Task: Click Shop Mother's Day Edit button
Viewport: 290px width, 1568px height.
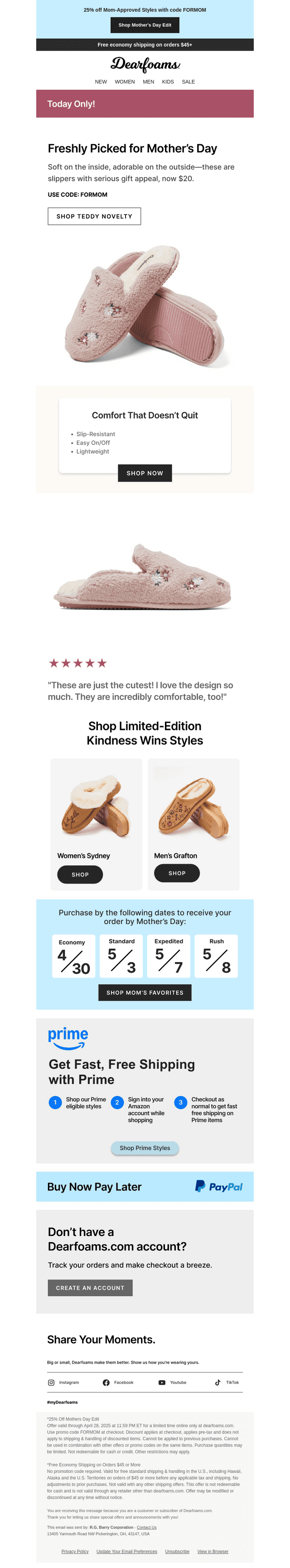Action: (x=145, y=25)
